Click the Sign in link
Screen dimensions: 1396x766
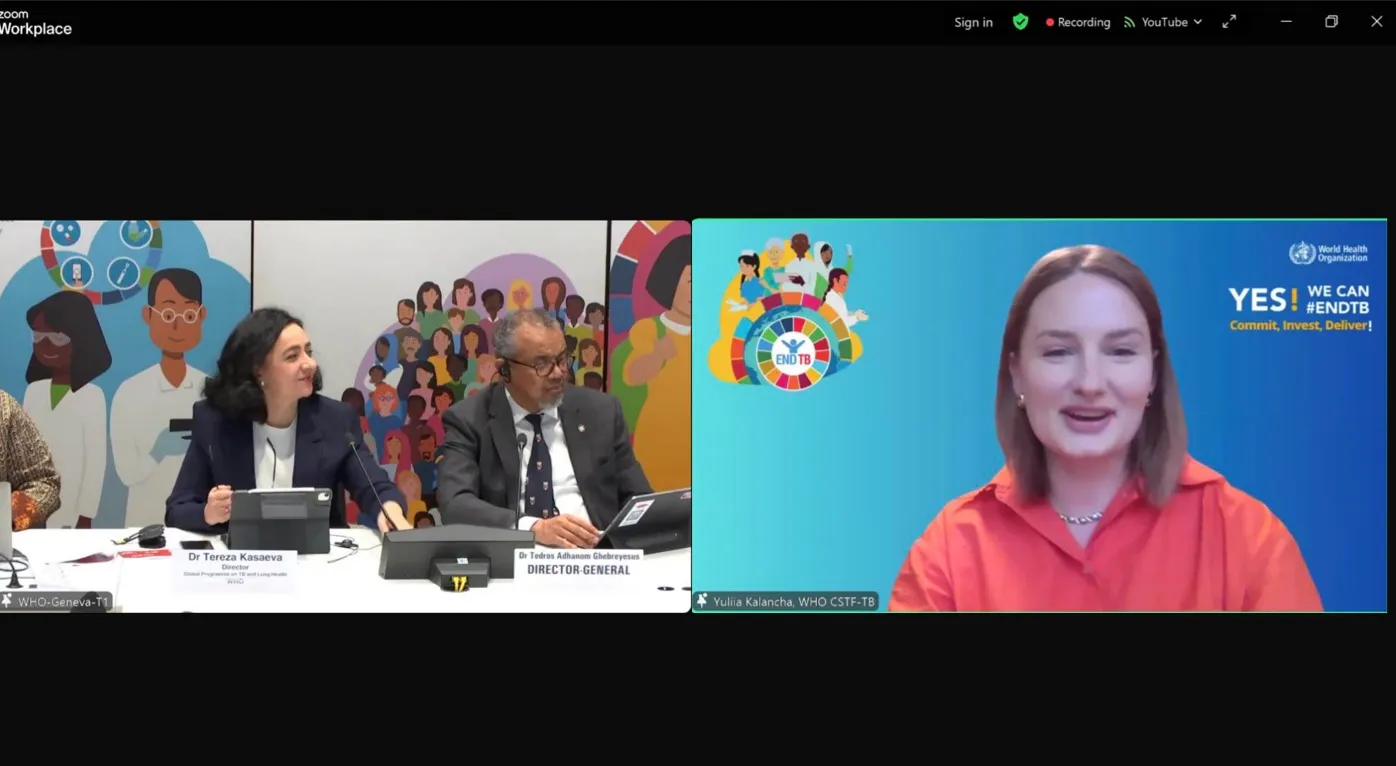[972, 21]
